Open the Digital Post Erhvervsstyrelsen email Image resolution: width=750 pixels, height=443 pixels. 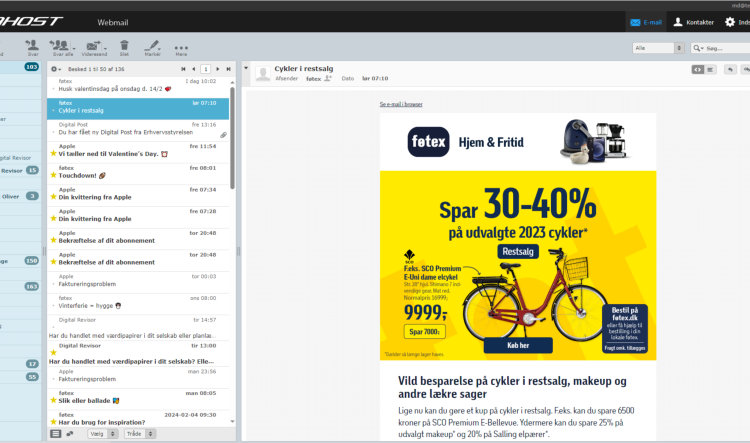[138, 129]
